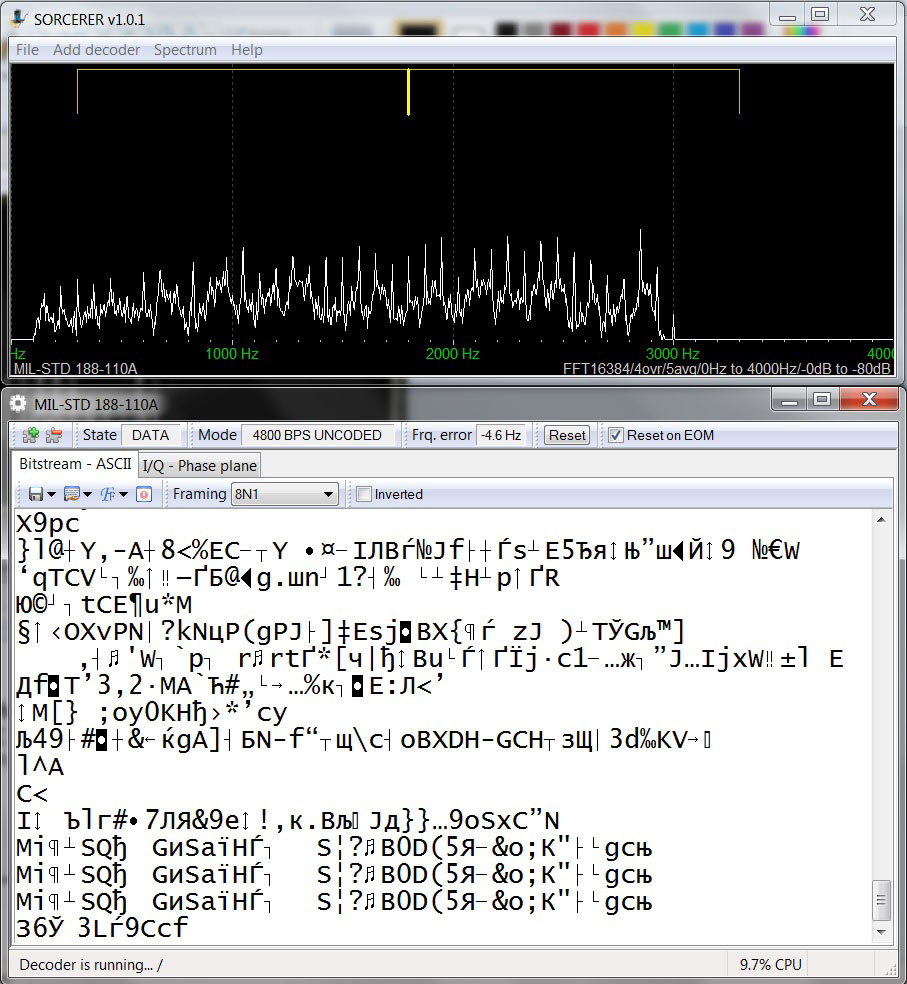
Task: Click the text display options icon
Action: pyautogui.click(x=72, y=495)
